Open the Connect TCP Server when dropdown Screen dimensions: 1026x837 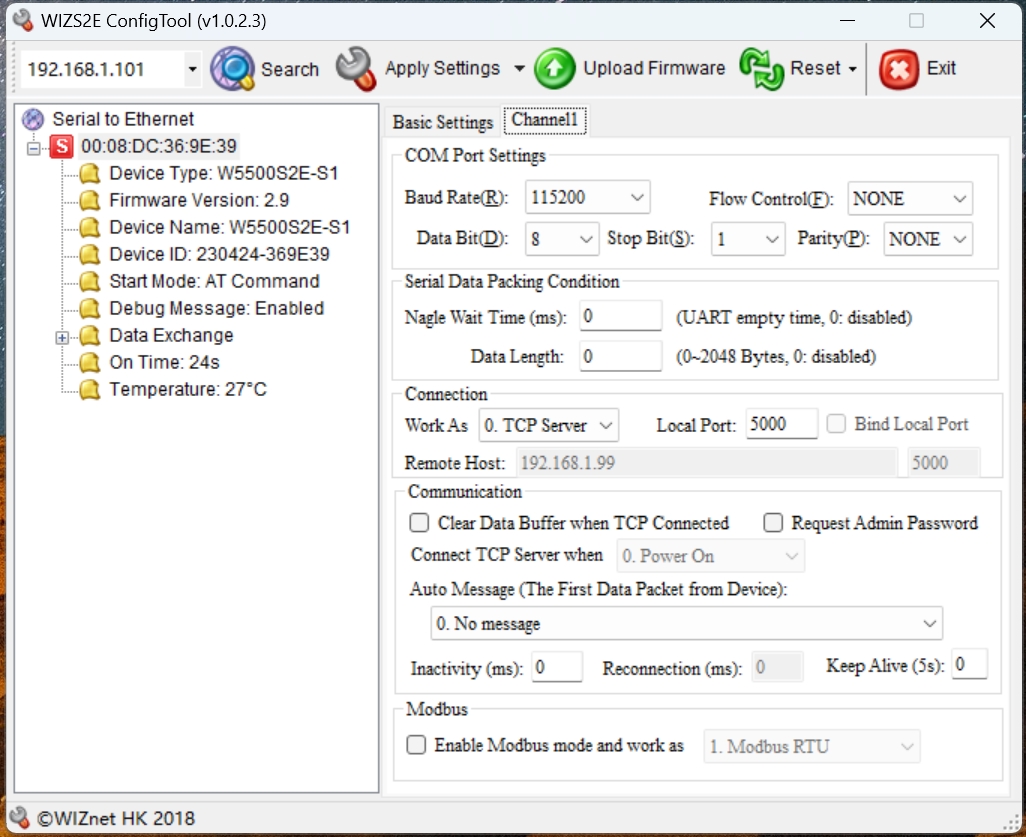(x=711, y=556)
